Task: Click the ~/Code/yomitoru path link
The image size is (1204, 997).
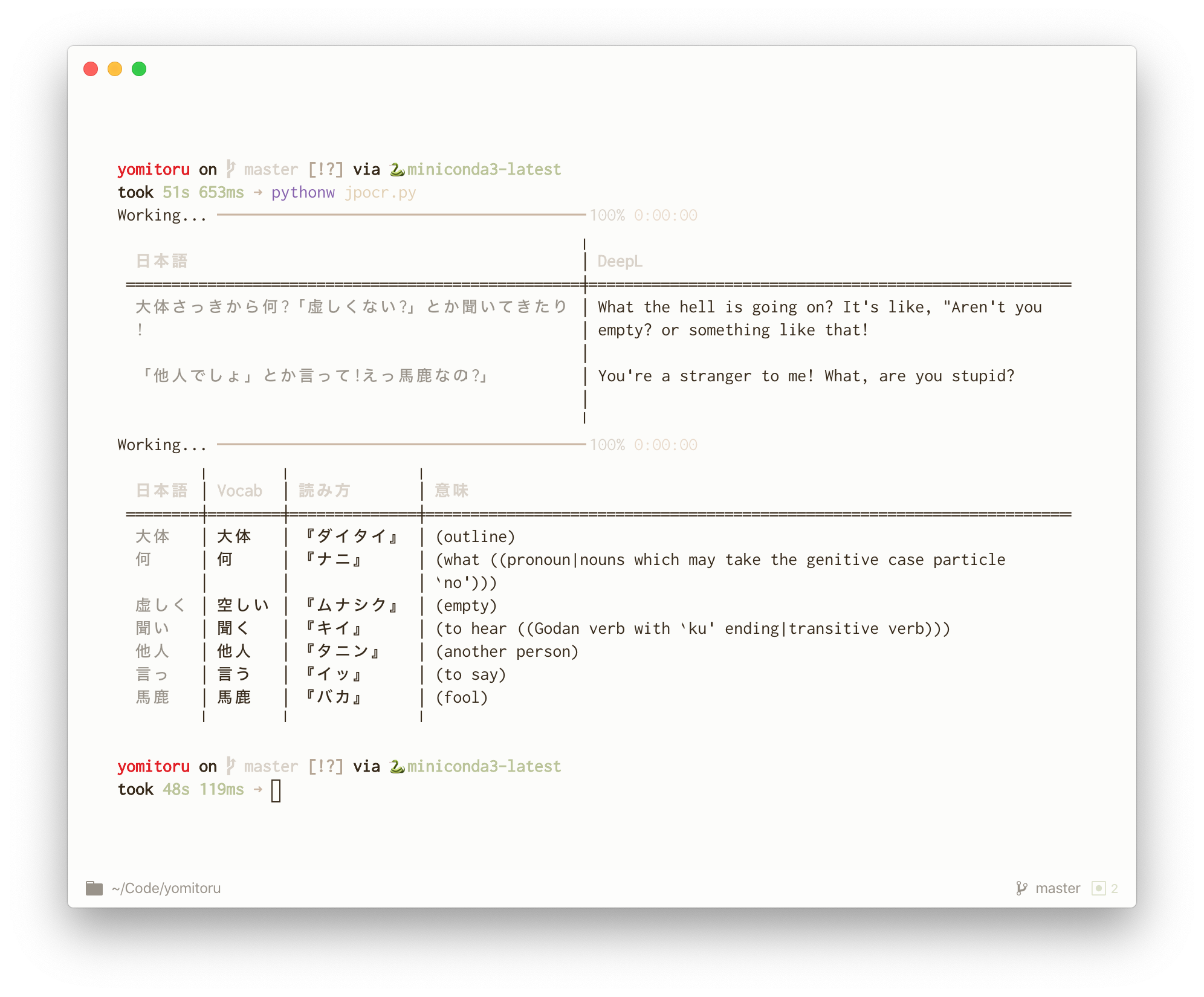Action: pos(166,888)
